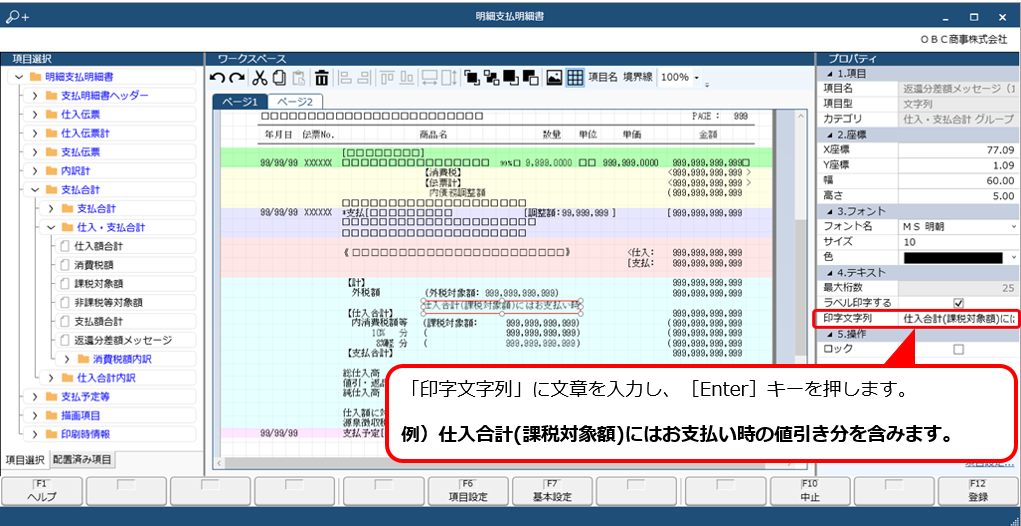Click F1 ヘルプ button
This screenshot has height=526, width=1021.
pyautogui.click(x=42, y=491)
